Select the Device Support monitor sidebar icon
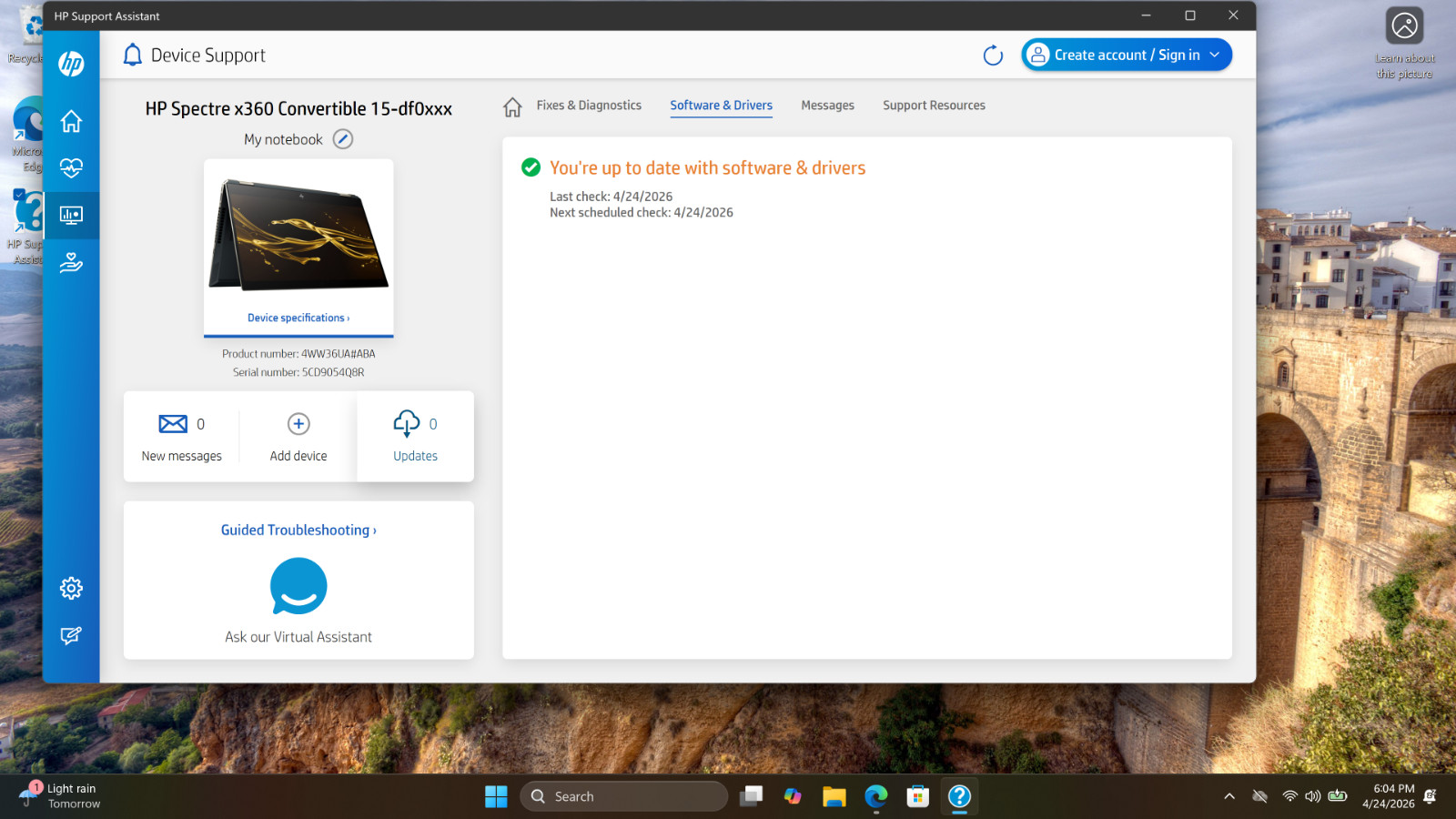The width and height of the screenshot is (1456, 819). [x=71, y=215]
